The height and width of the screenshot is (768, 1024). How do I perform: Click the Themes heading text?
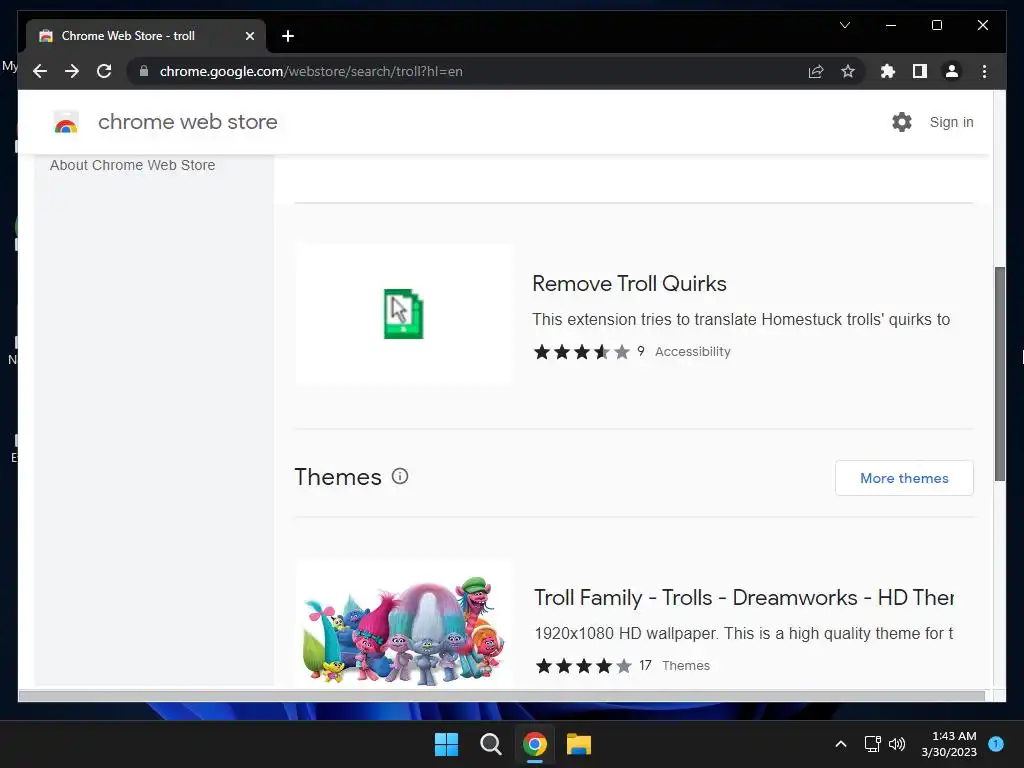(338, 477)
